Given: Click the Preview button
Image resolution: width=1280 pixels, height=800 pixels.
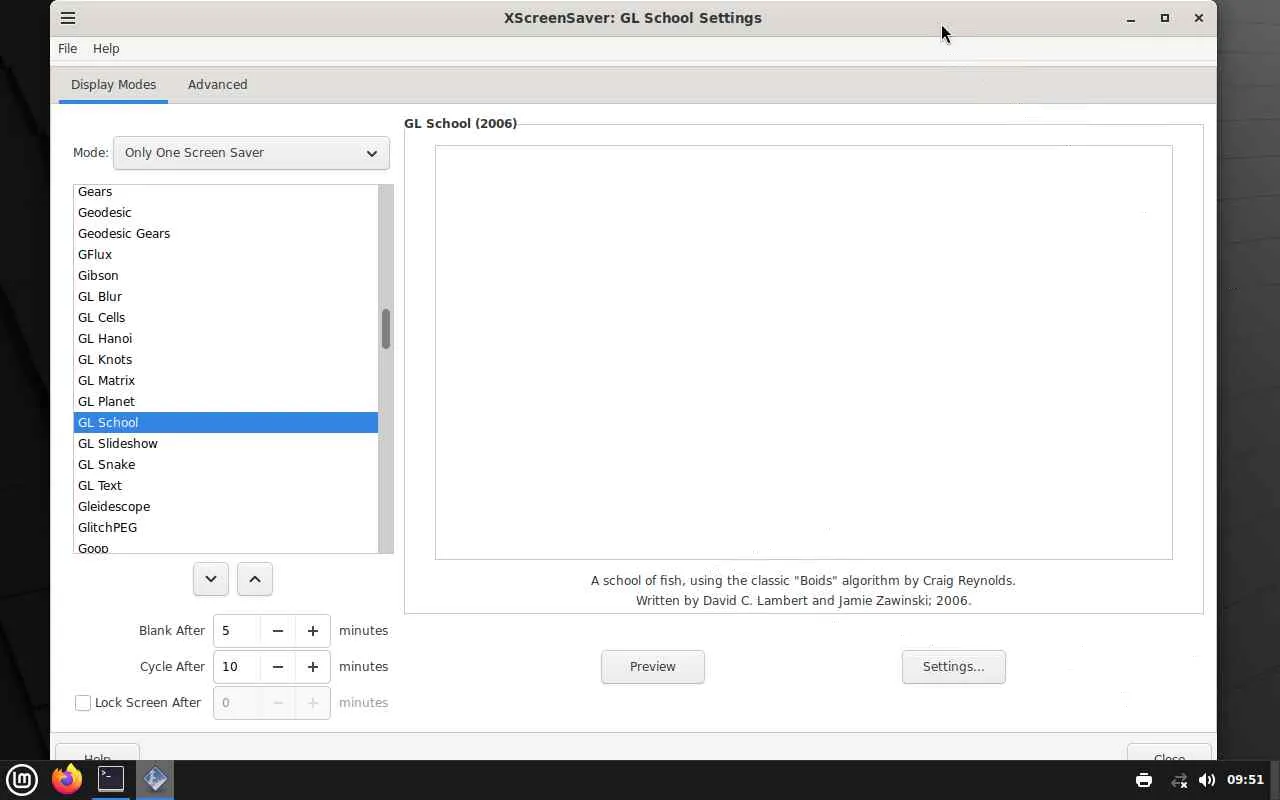Looking at the screenshot, I should point(653,667).
